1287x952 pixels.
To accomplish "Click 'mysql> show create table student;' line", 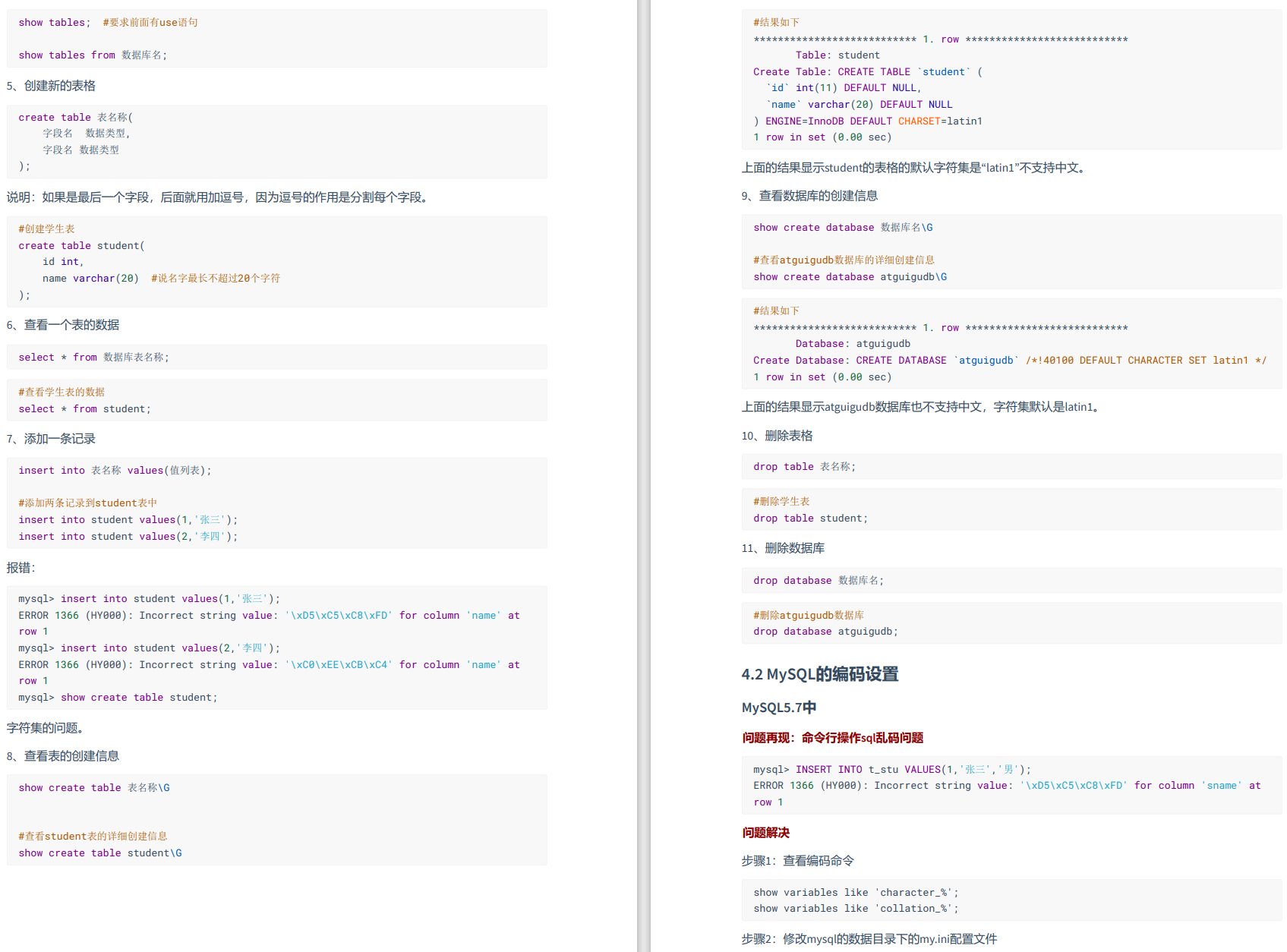I will pyautogui.click(x=118, y=698).
